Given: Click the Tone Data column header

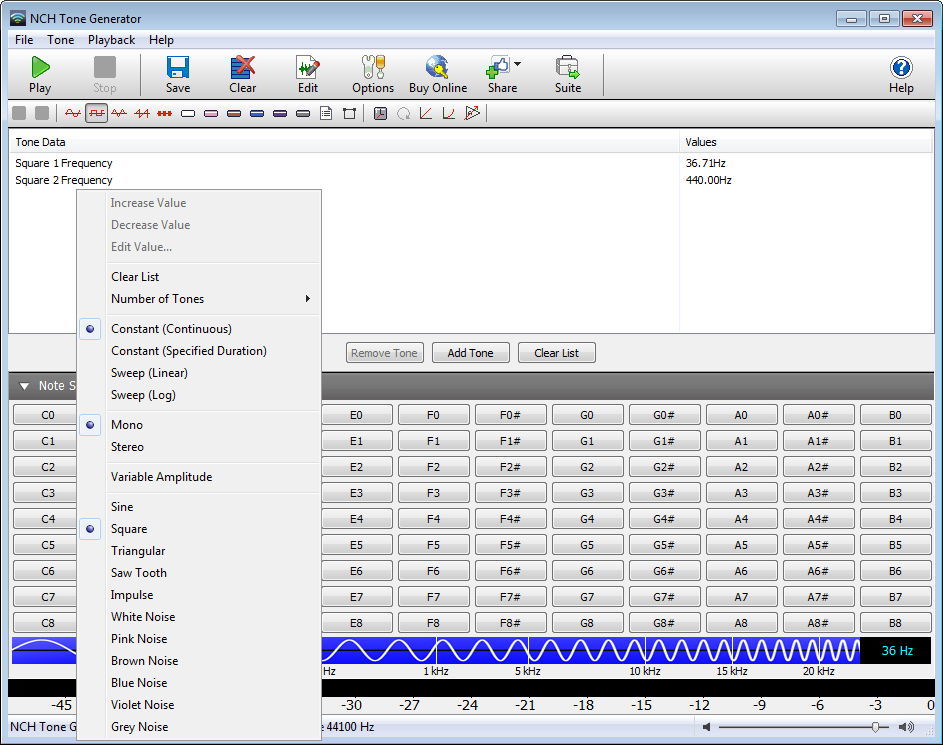Looking at the screenshot, I should click(343, 142).
